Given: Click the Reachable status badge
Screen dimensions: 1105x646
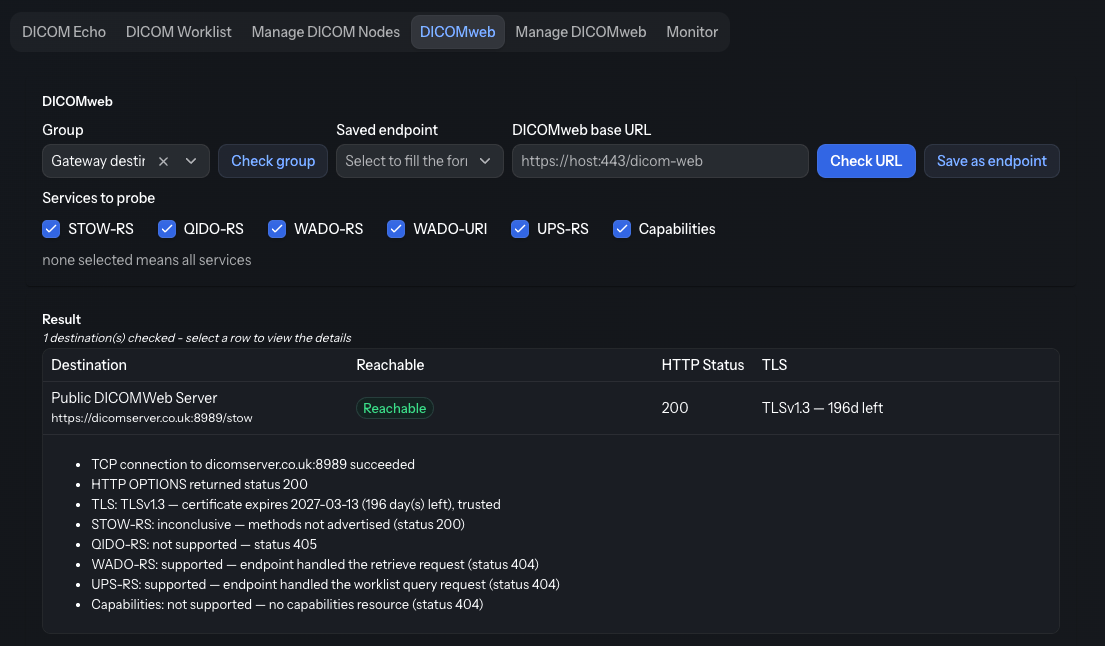Looking at the screenshot, I should [395, 409].
